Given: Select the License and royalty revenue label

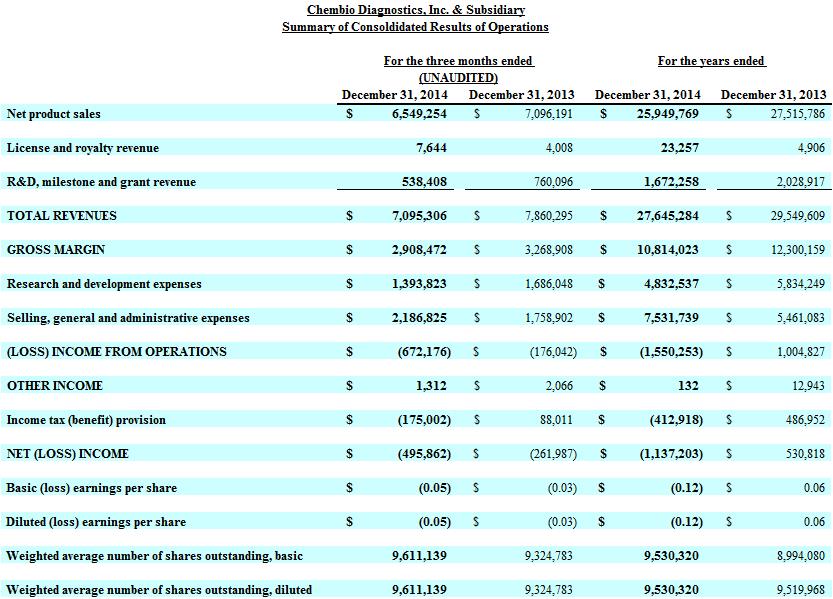Looking at the screenshot, I should [82, 148].
